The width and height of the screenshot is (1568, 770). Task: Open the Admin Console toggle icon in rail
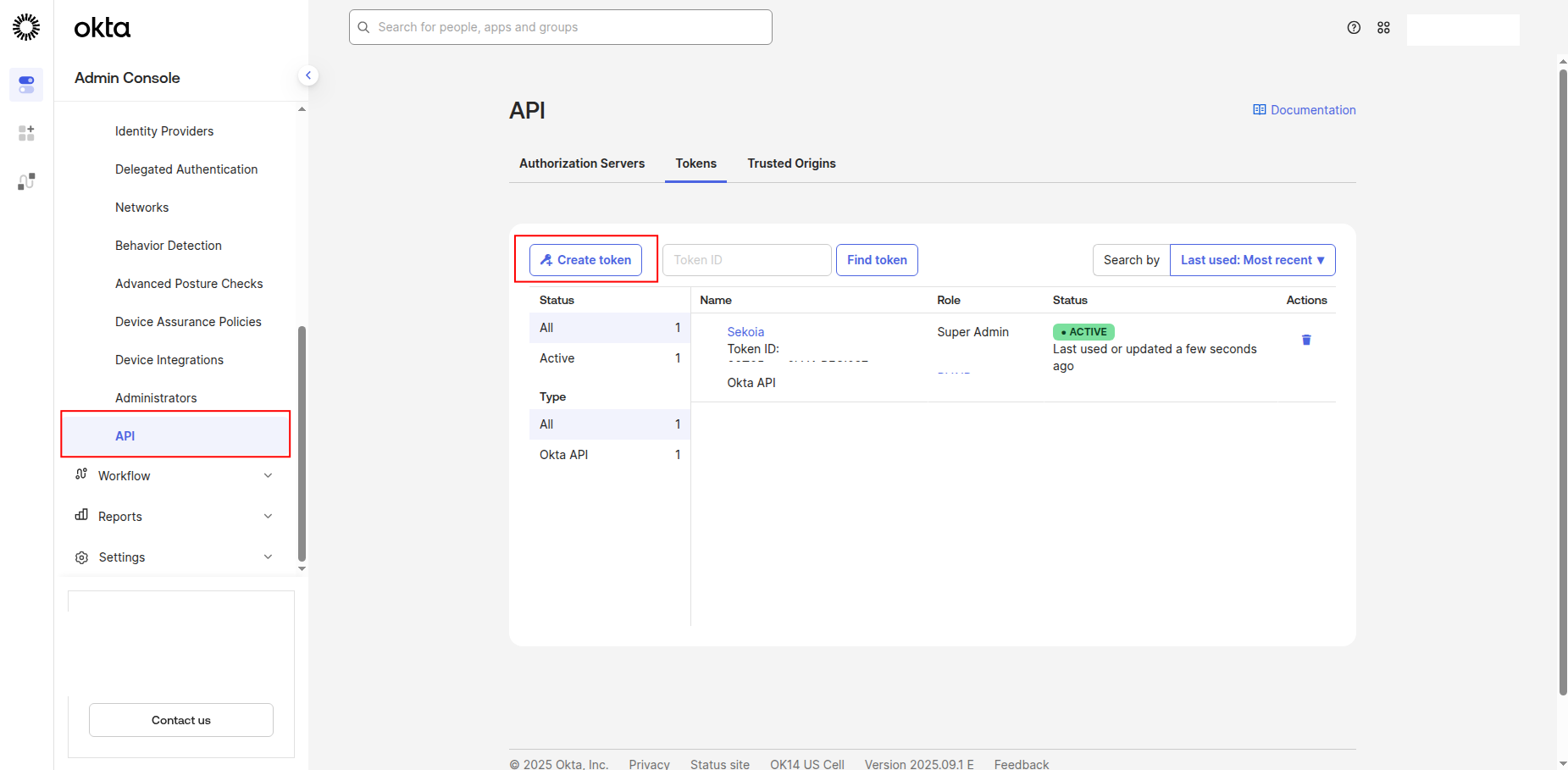(x=26, y=85)
